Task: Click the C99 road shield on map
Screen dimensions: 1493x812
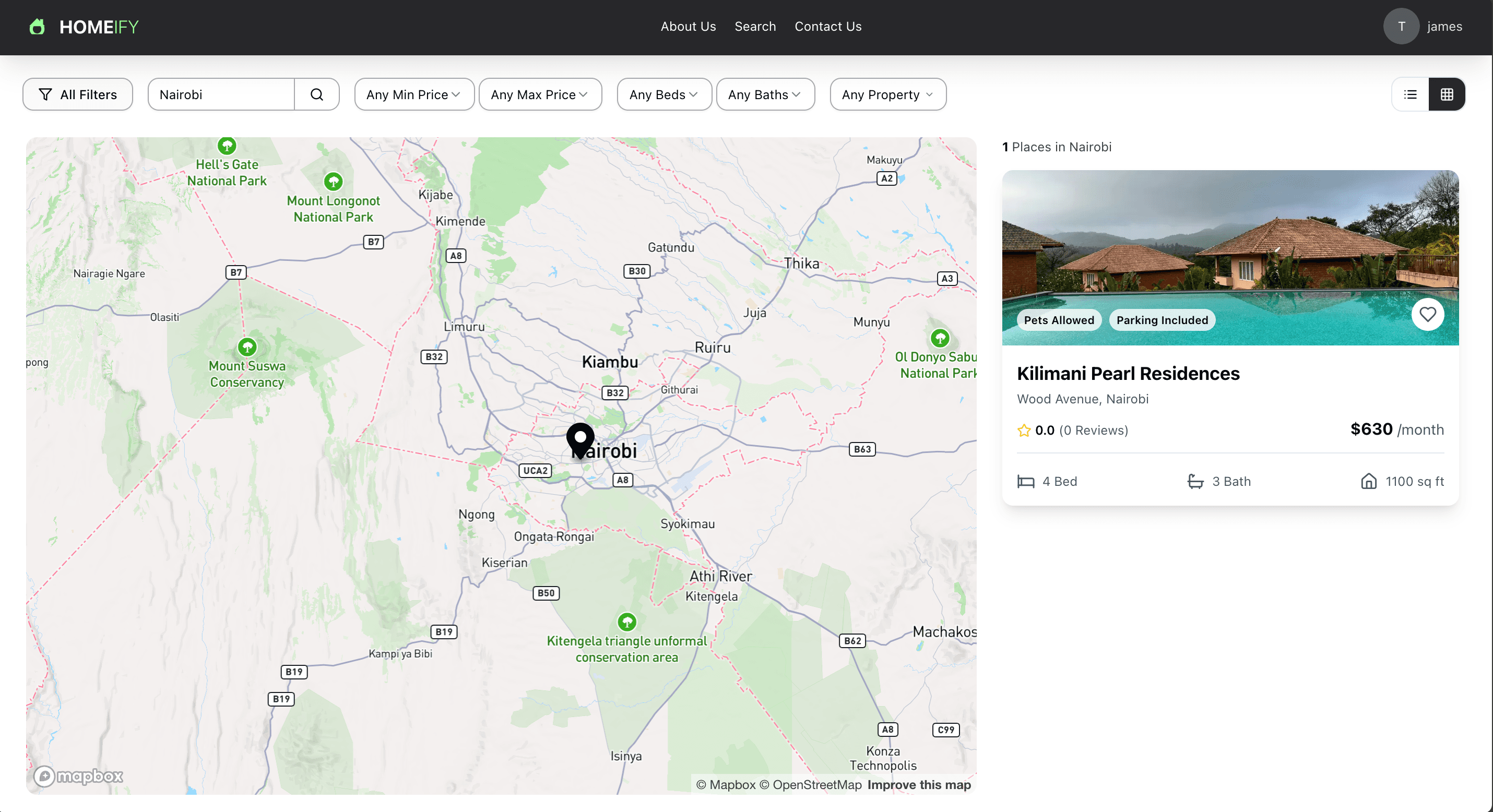Action: pos(945,730)
